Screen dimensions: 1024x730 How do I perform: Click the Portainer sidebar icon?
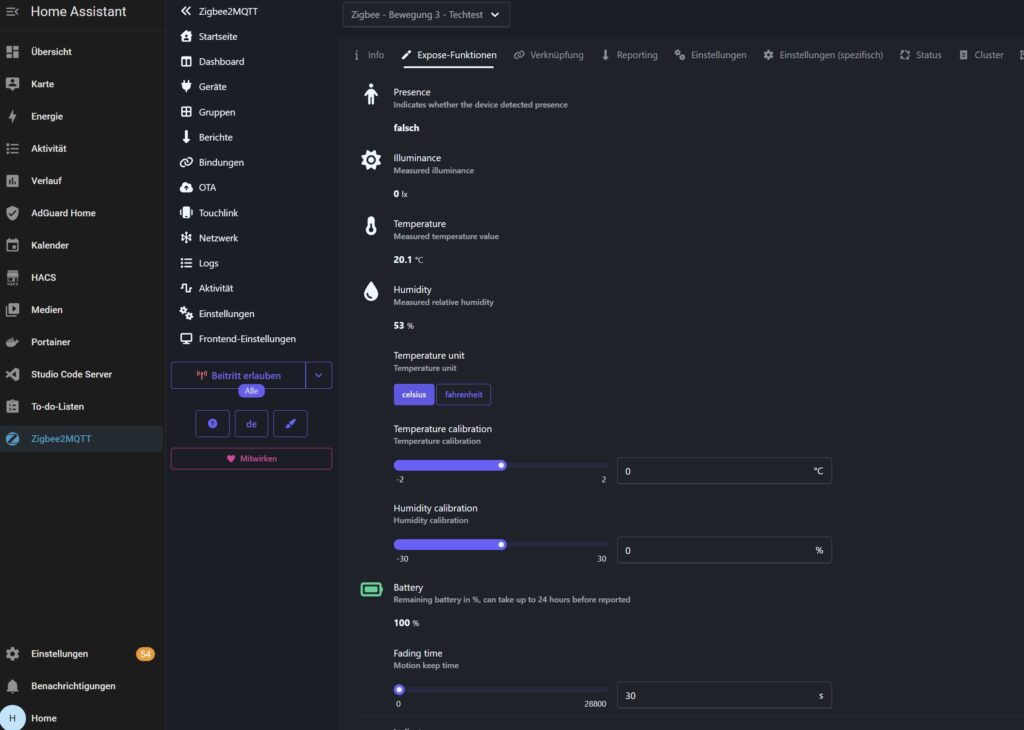click(12, 341)
